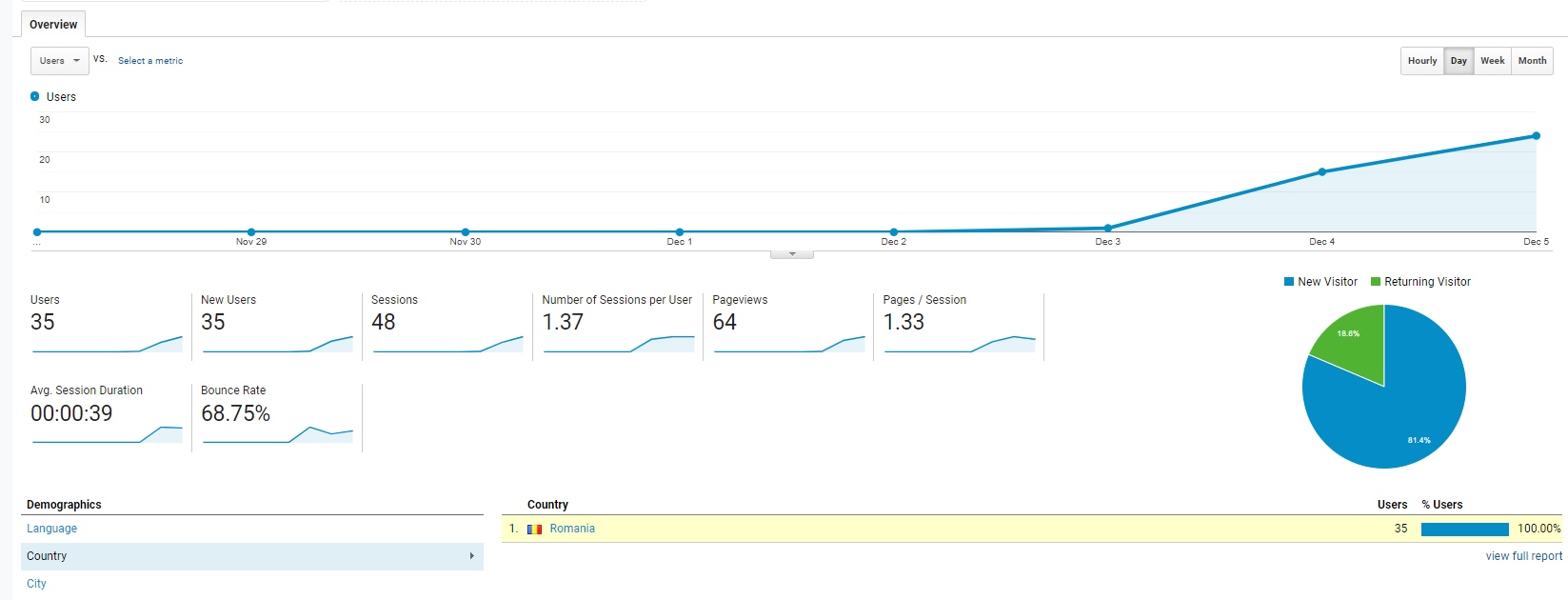Switch chart granularity to Month
Screen dimensions: 1568x600
coord(1532,61)
